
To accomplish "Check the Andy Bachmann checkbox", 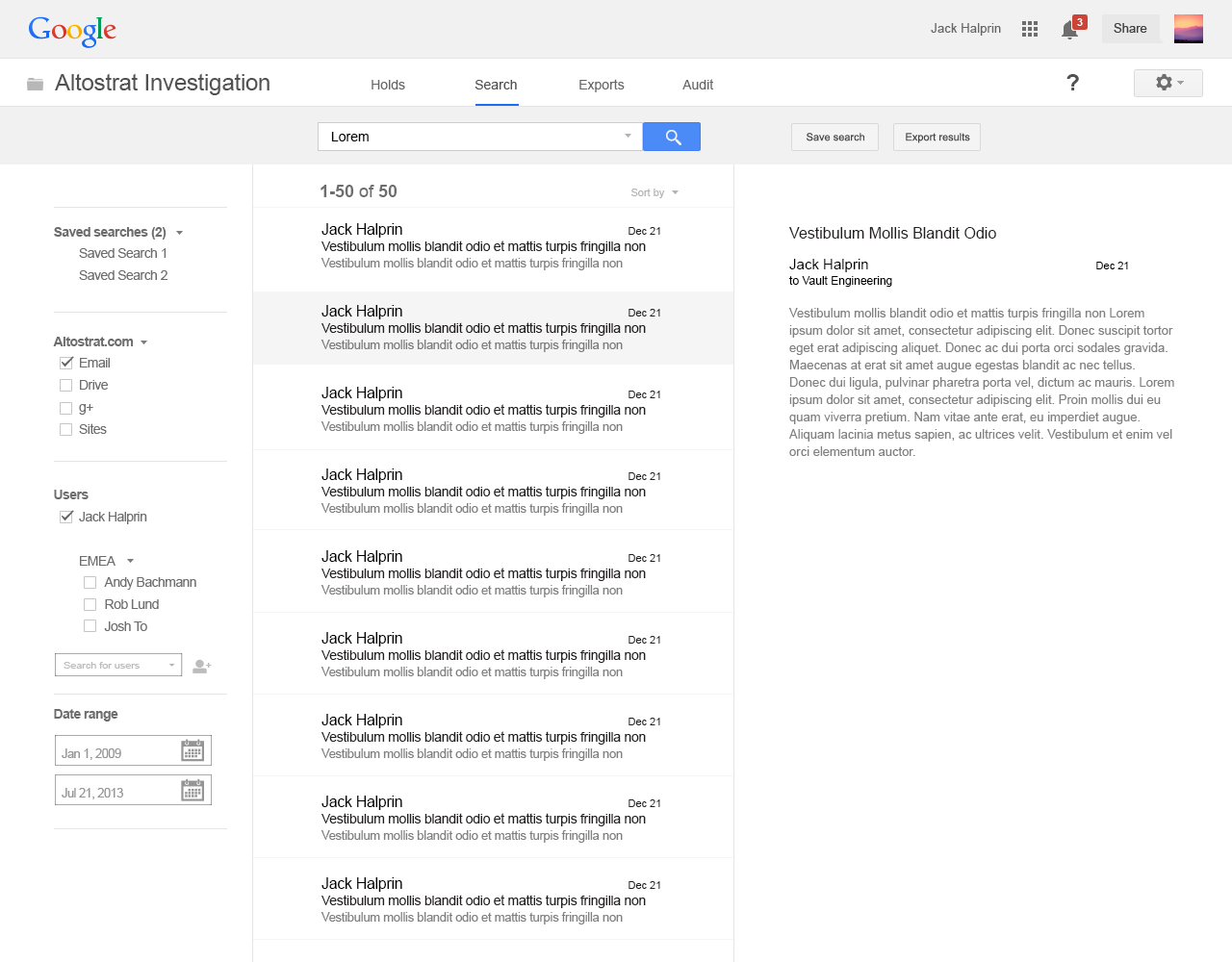I will (x=90, y=583).
